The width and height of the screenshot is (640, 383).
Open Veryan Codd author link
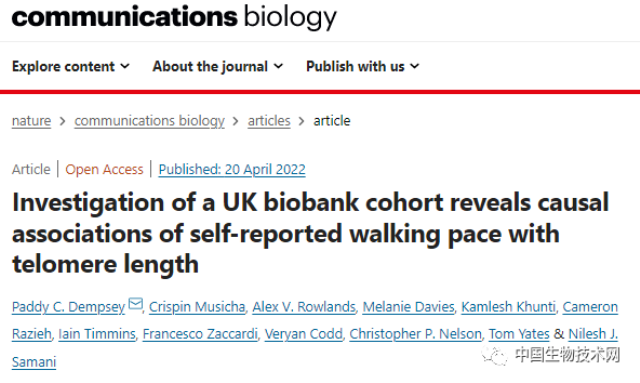click(304, 334)
